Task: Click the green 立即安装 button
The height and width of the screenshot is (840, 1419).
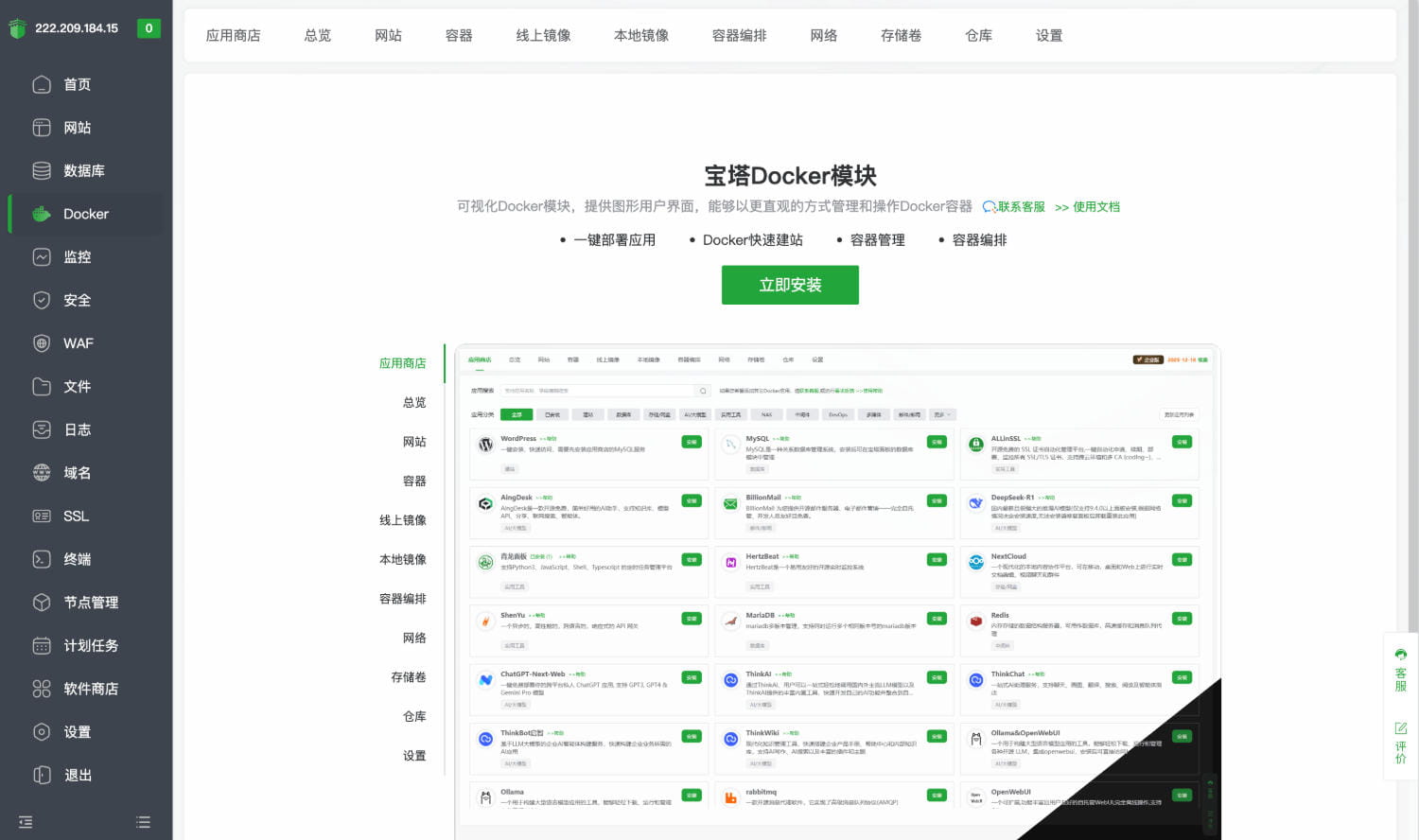Action: pyautogui.click(x=790, y=285)
